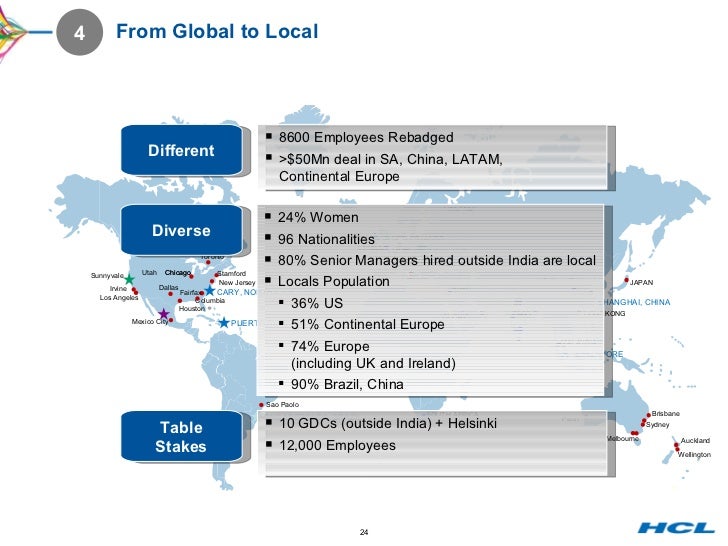The width and height of the screenshot is (728, 546).
Task: Click the 74% Europe bullet
Action: coord(373,355)
